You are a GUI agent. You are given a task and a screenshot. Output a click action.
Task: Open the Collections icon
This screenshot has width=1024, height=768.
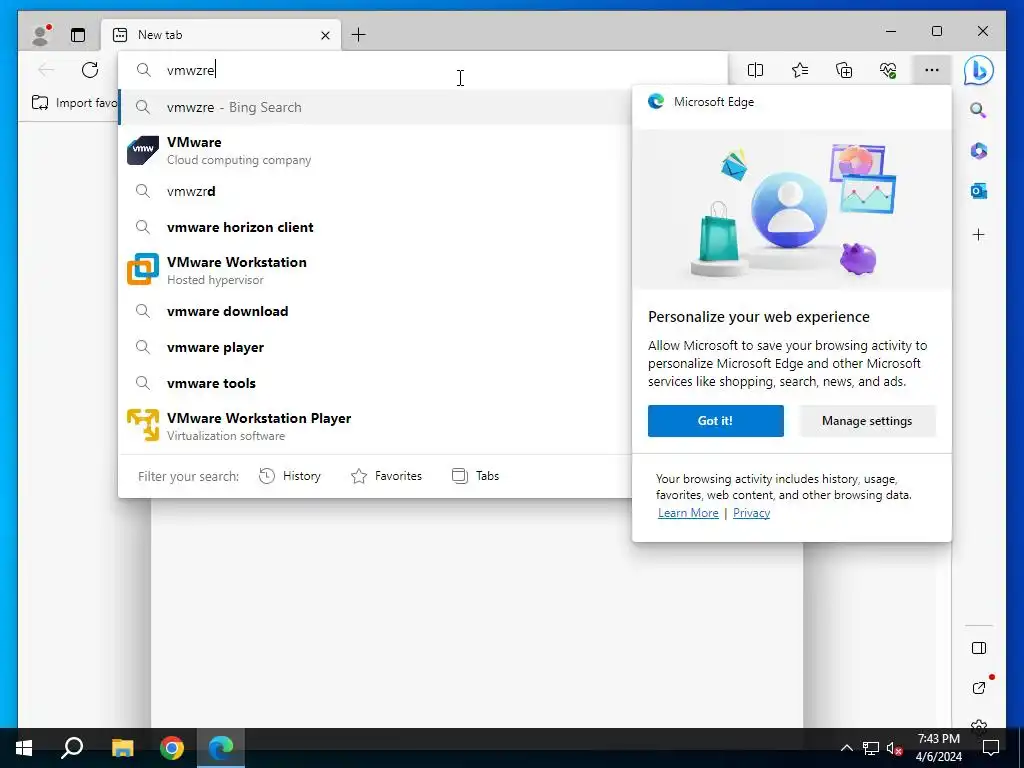[x=844, y=70]
